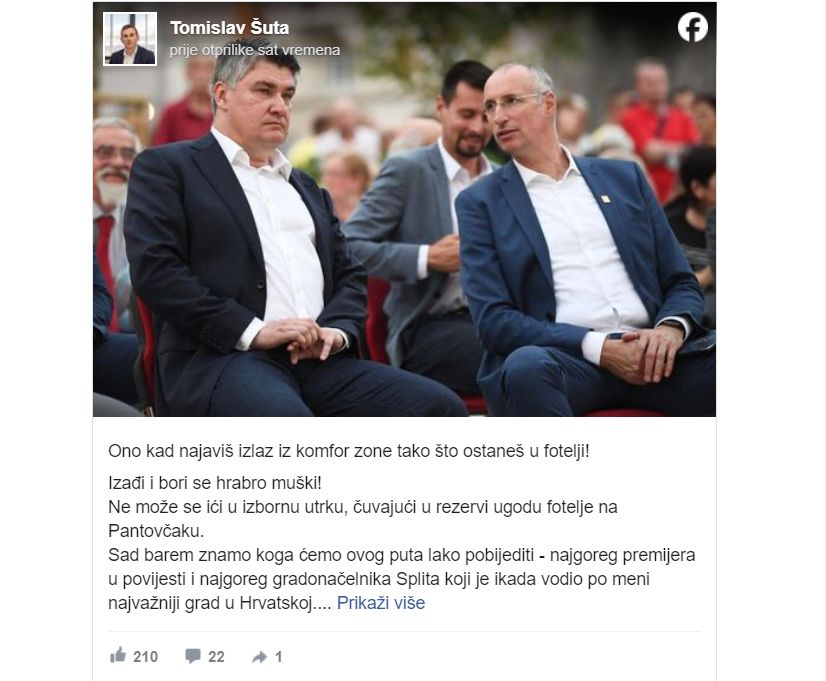Click the 210 likes count
Image resolution: width=826 pixels, height=681 pixels.
[x=145, y=657]
